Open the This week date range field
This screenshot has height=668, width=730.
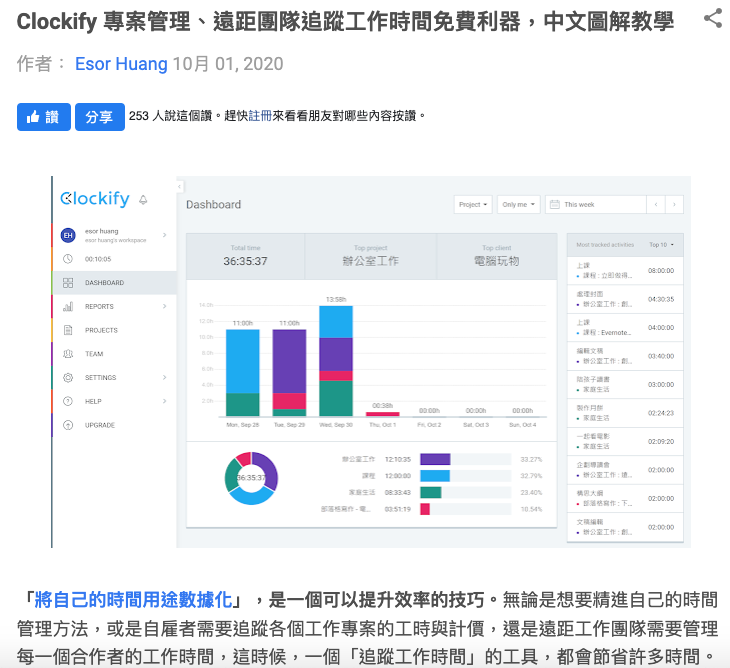(596, 204)
